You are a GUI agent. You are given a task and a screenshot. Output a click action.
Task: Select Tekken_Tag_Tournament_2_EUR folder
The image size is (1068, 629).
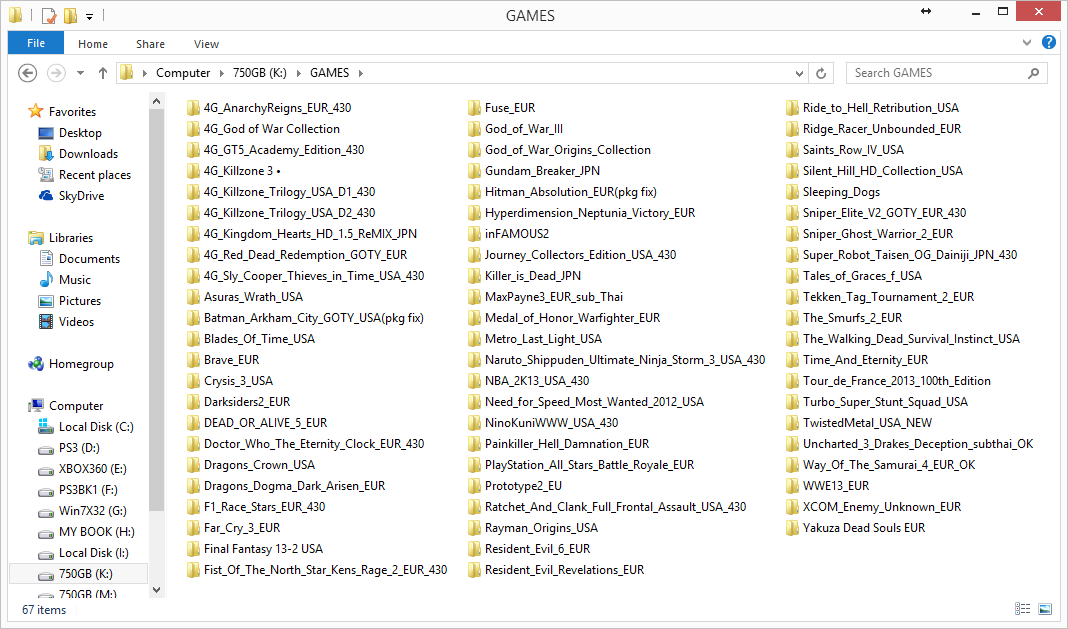880,296
